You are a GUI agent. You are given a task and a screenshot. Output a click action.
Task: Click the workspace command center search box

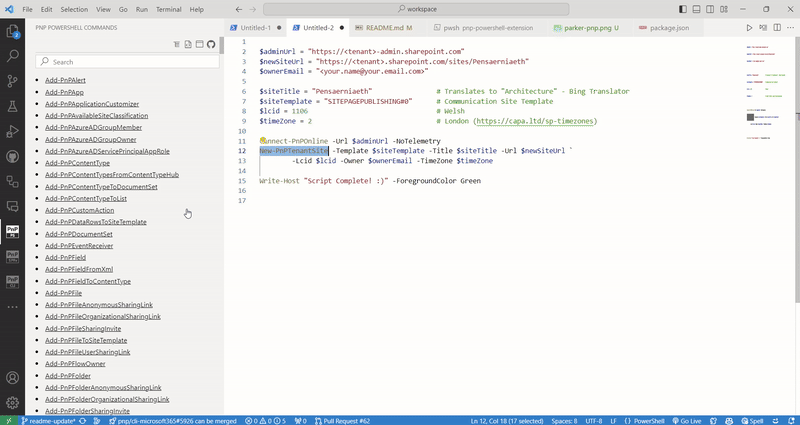tap(416, 9)
